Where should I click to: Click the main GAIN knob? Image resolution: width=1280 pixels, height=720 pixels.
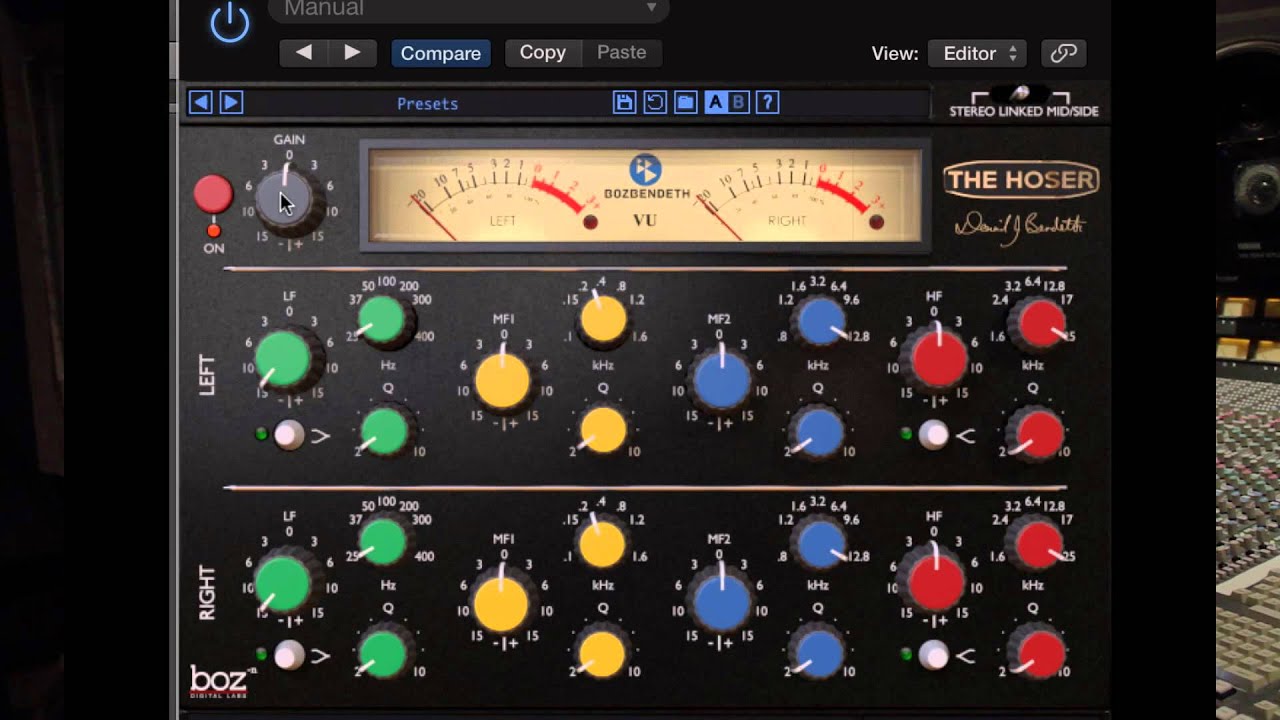(x=285, y=197)
